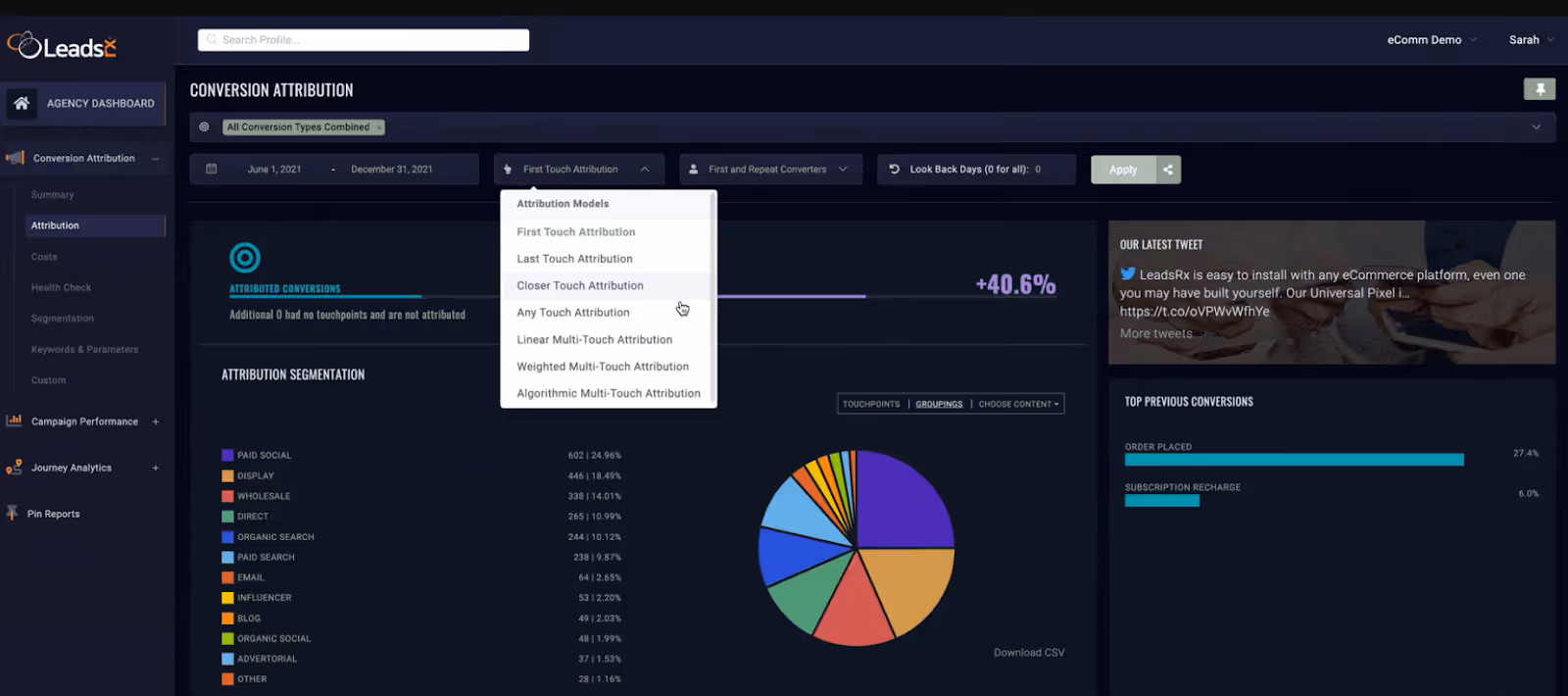Click the Order Placed progress bar
1568x696 pixels.
coord(1294,460)
